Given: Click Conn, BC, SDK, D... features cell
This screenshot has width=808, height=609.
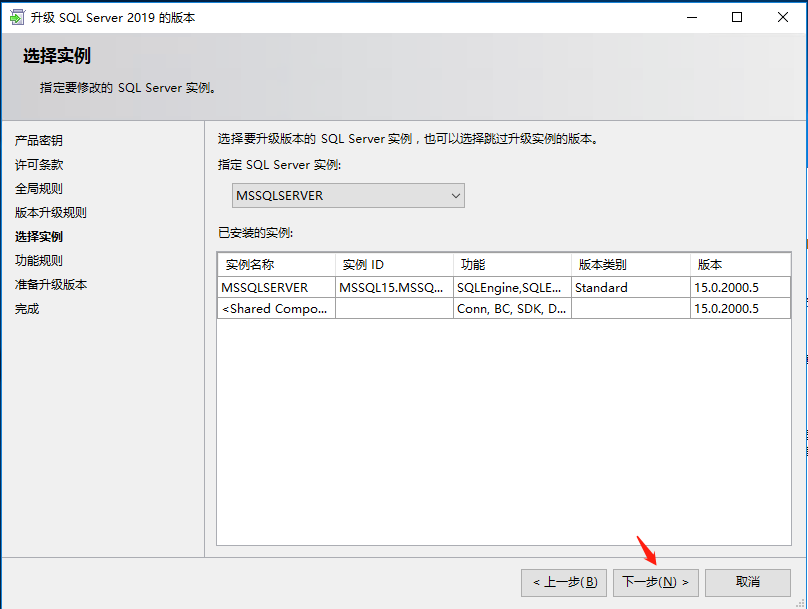Looking at the screenshot, I should pos(513,309).
